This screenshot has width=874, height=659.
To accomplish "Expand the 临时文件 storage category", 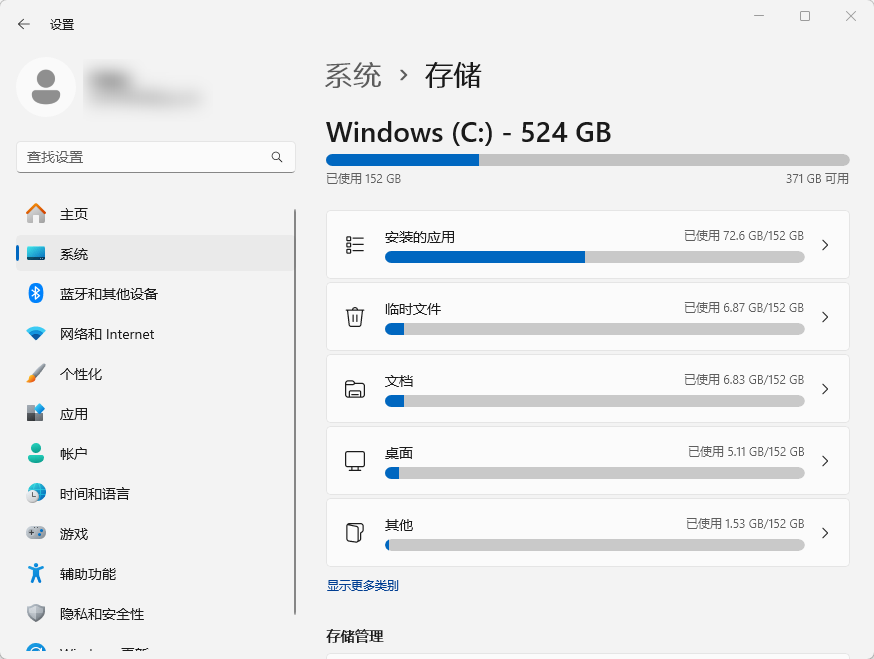I will click(588, 316).
